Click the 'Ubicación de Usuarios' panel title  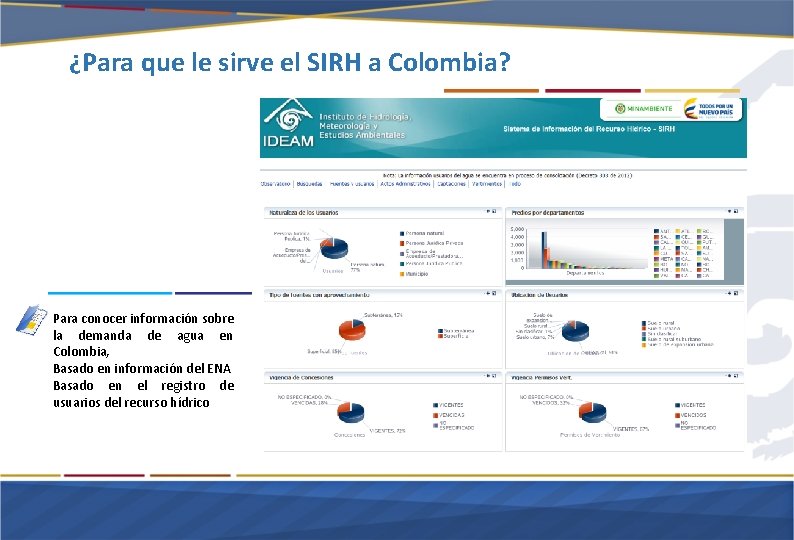click(540, 295)
